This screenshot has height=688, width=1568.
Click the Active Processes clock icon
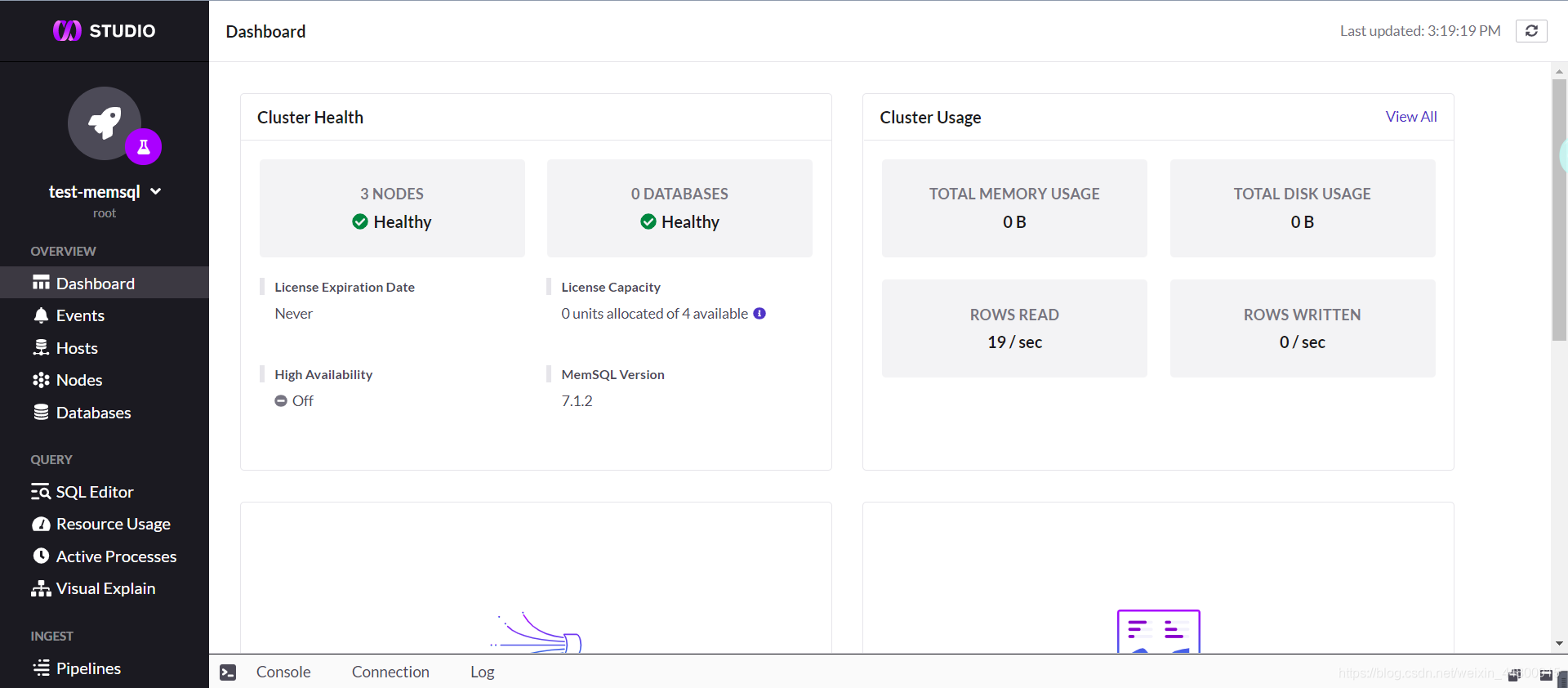(41, 556)
